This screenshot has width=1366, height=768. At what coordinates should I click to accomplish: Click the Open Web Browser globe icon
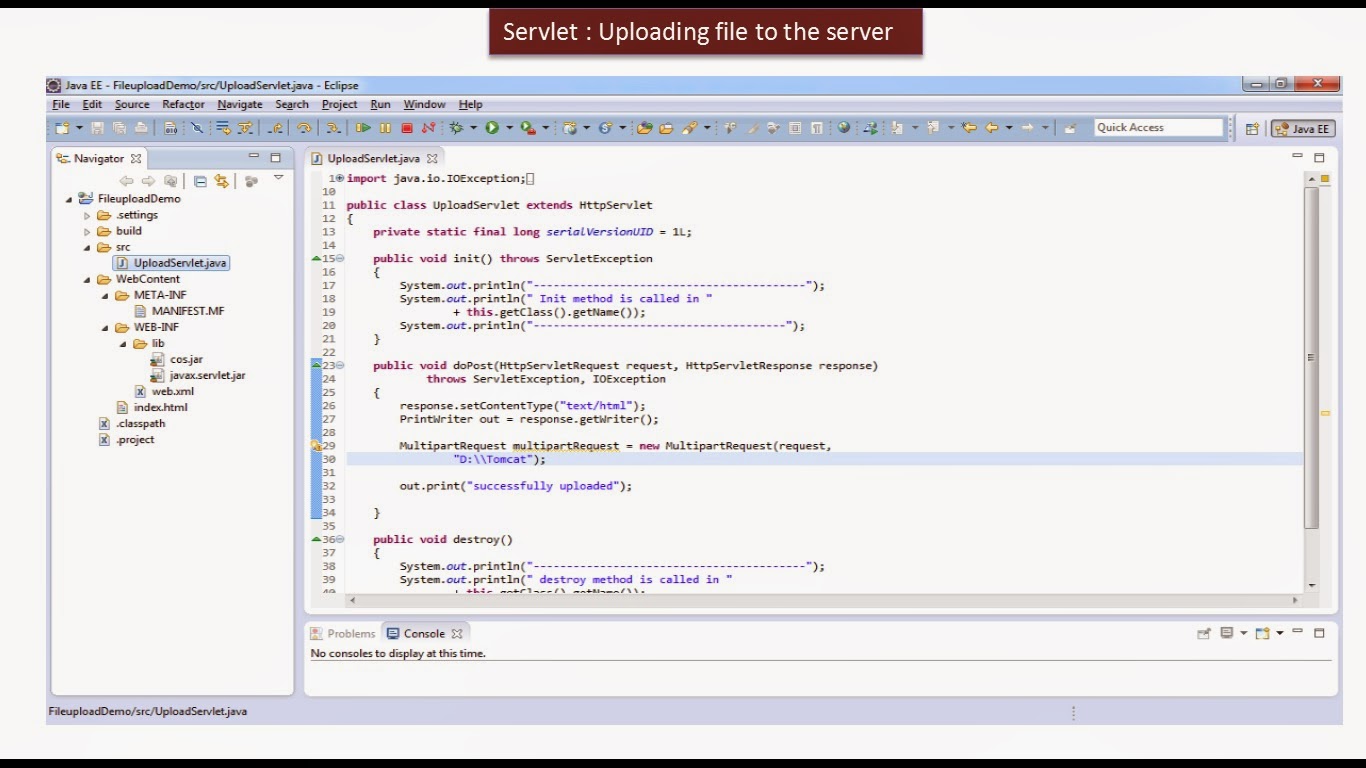point(843,128)
